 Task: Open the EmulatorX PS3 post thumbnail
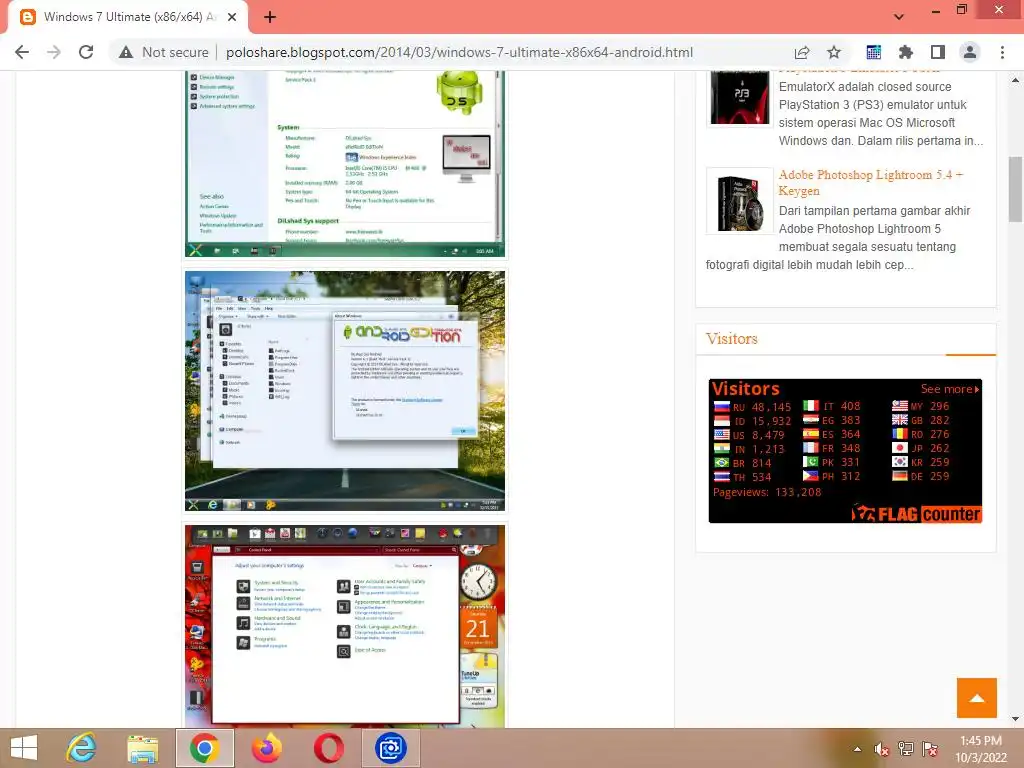[740, 98]
